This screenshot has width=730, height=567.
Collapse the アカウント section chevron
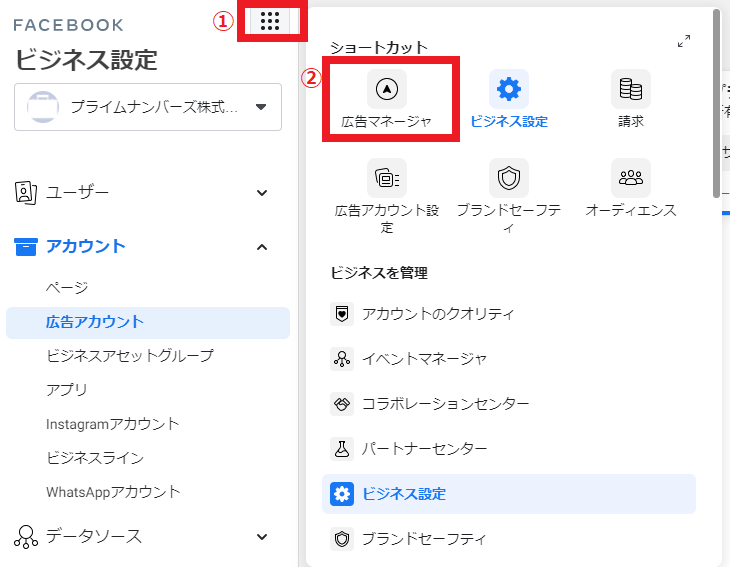point(262,247)
